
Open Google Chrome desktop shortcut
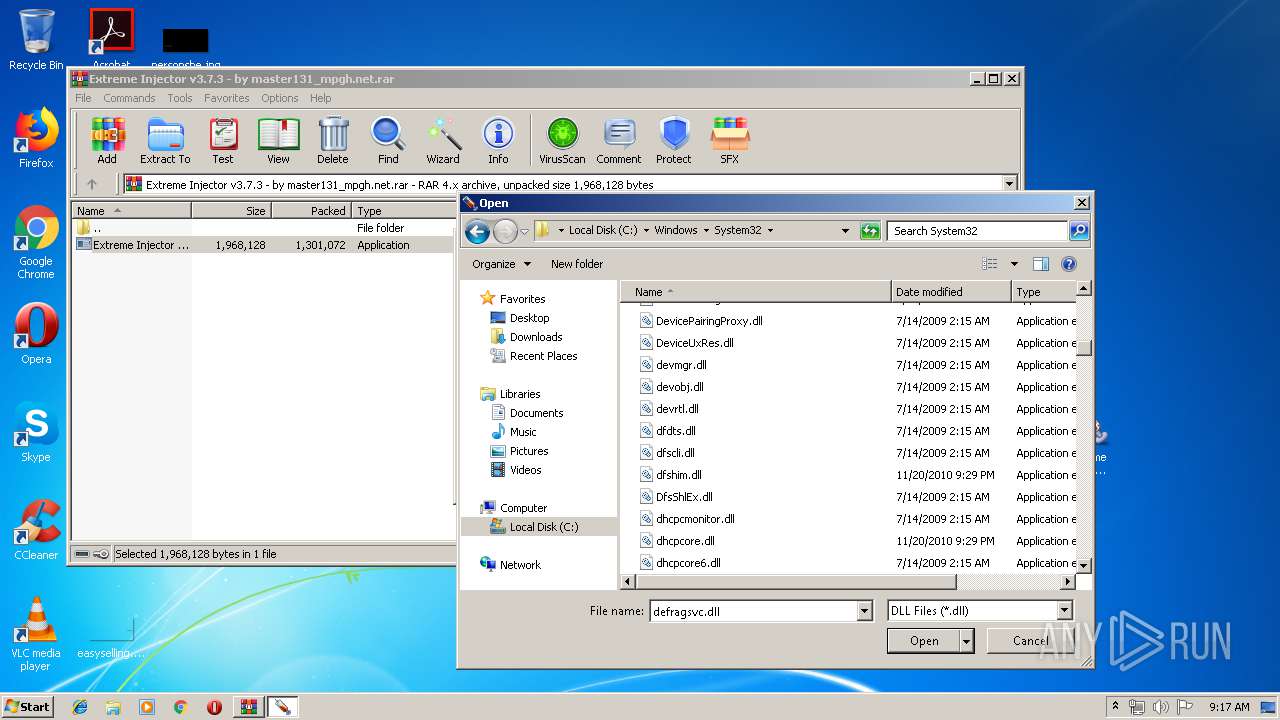(36, 242)
